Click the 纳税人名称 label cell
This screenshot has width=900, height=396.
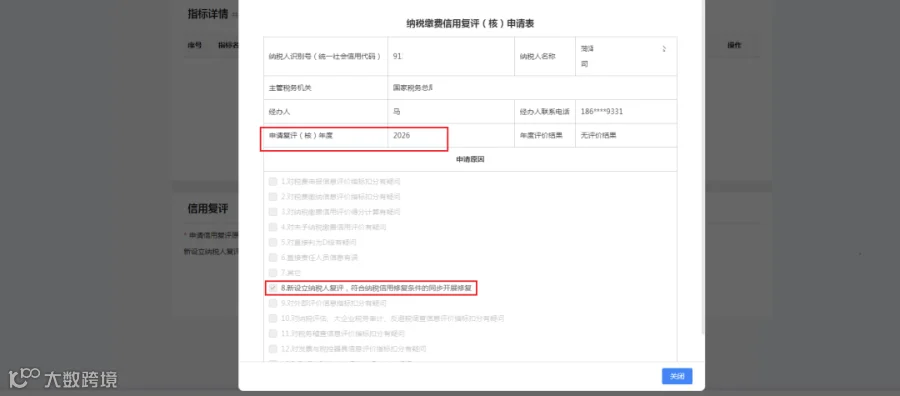(x=545, y=56)
